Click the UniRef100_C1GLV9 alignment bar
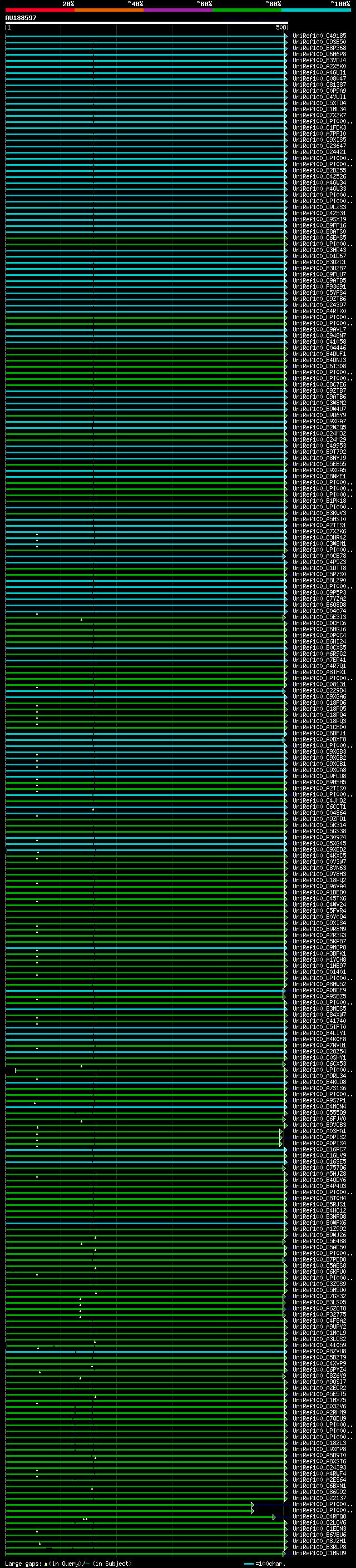Viewport: 356px width, 1568px height. coord(146,1155)
